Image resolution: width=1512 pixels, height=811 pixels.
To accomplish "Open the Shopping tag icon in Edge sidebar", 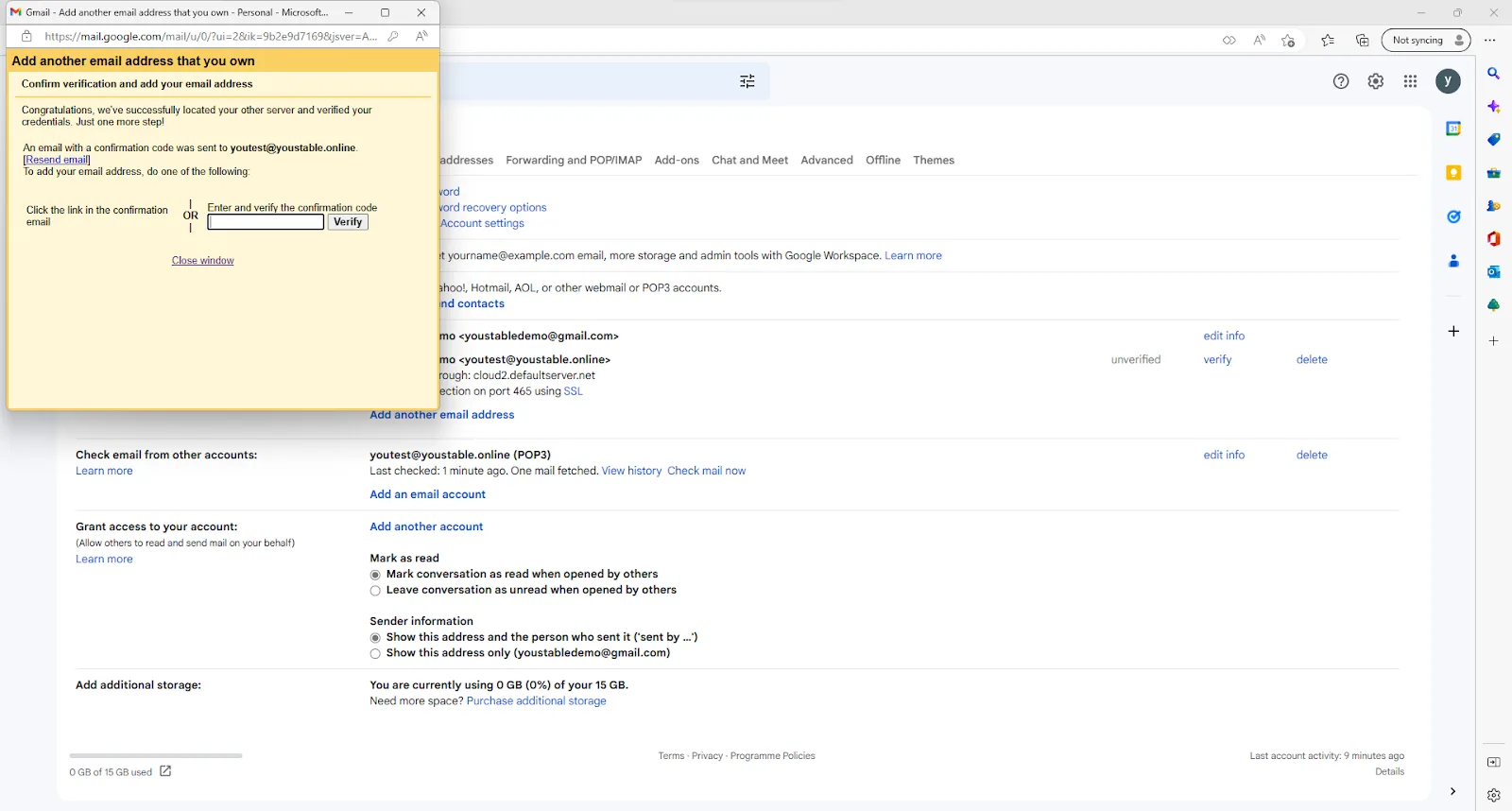I will 1493,140.
